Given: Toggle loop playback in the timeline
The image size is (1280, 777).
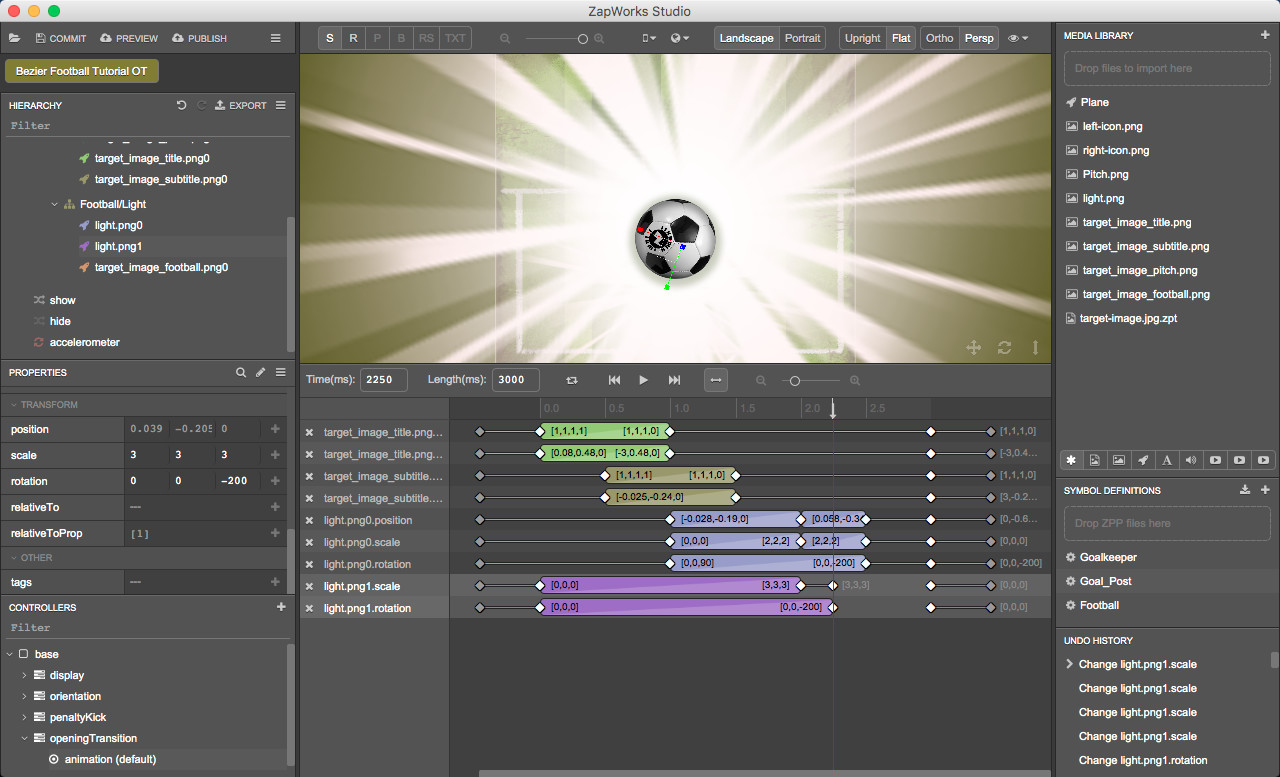Looking at the screenshot, I should coord(570,380).
